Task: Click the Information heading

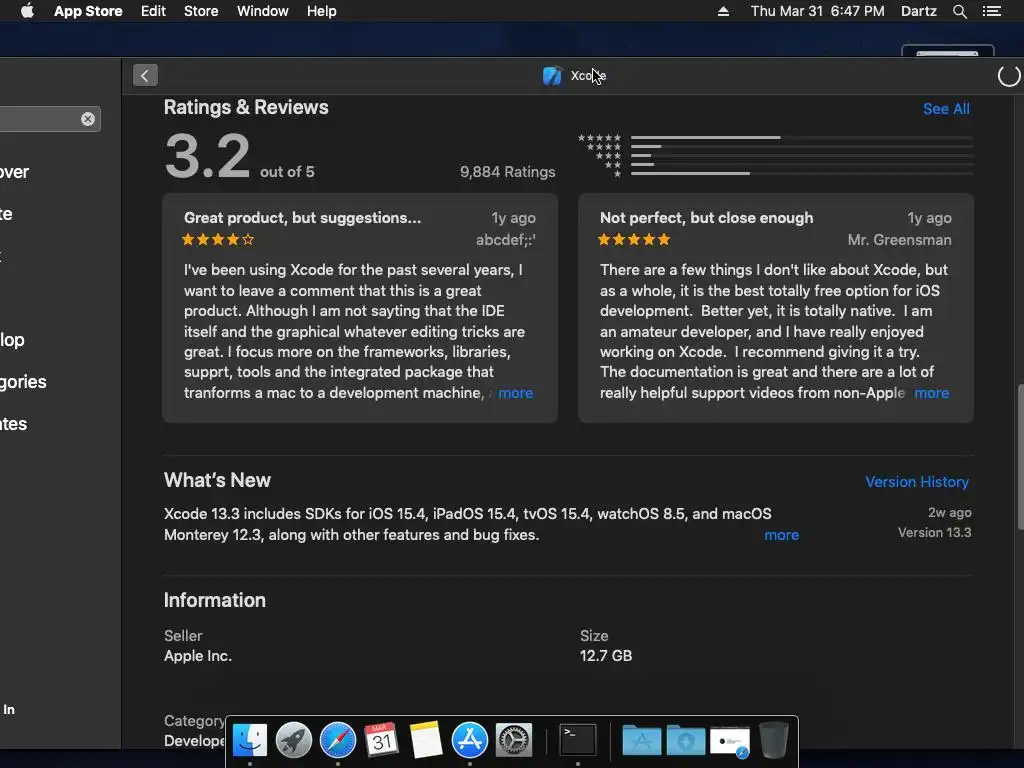Action: 215,600
